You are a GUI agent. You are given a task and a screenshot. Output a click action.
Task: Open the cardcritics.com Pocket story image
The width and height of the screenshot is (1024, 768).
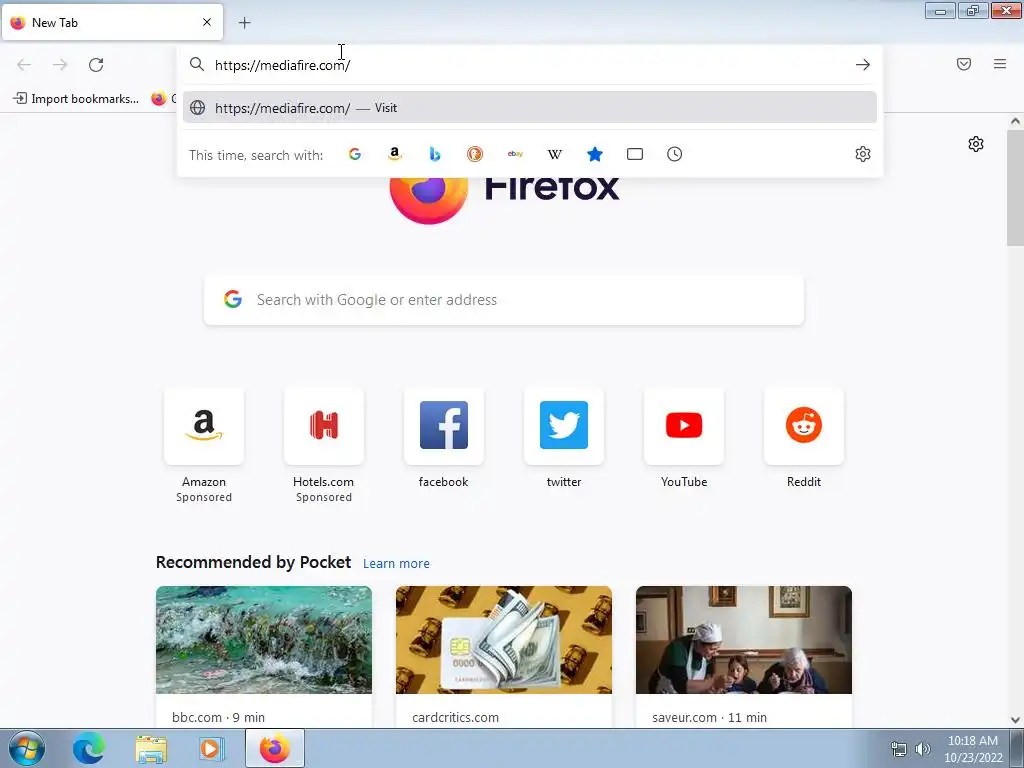(x=504, y=640)
